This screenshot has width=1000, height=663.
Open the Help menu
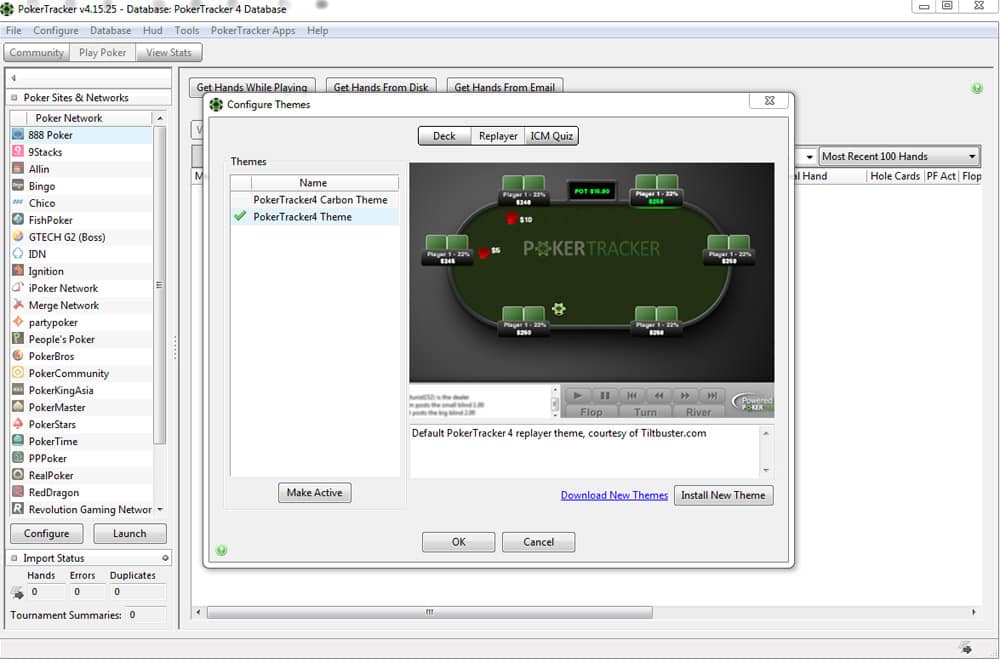[318, 31]
